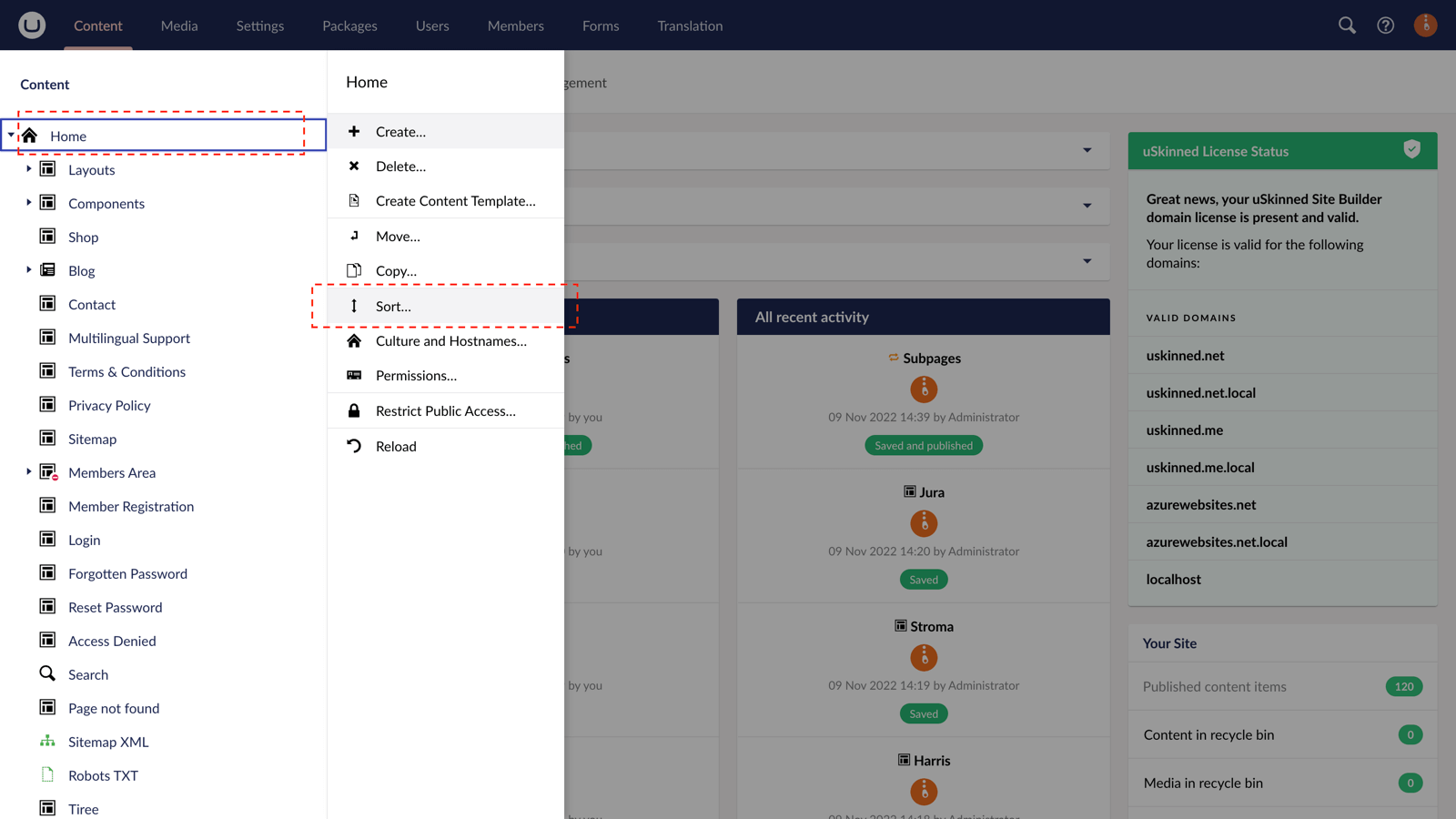Open the first collapsed panel dropdown arrow
Viewport: 1456px width, 819px height.
(x=1087, y=150)
